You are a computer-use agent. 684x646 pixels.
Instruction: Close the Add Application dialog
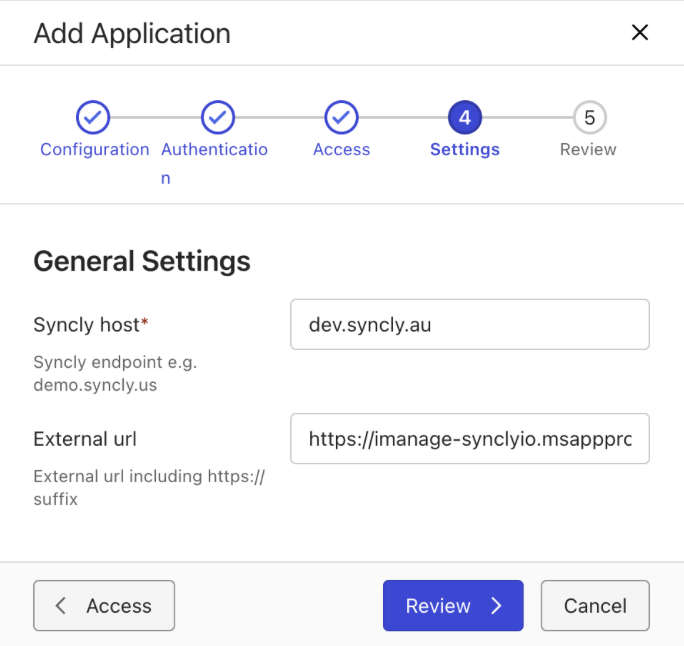pos(640,32)
